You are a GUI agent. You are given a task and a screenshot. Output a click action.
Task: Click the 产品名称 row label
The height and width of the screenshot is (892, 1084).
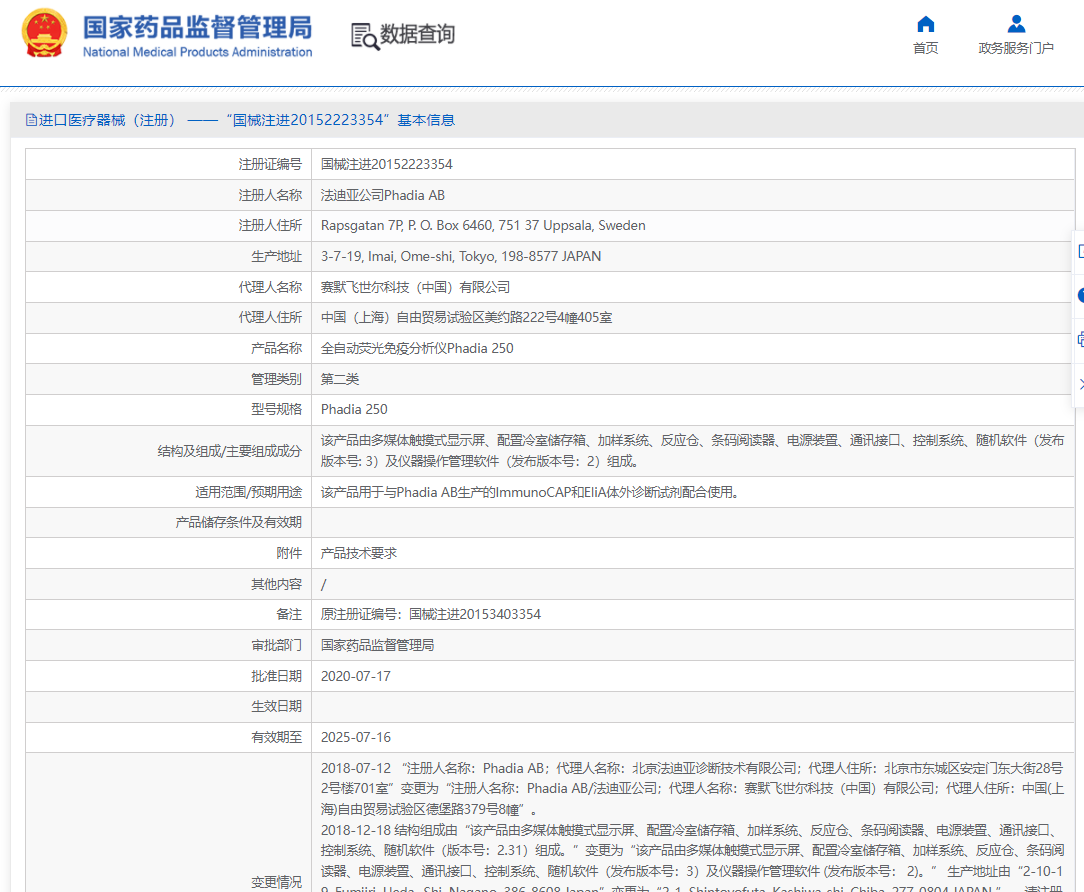pyautogui.click(x=277, y=349)
